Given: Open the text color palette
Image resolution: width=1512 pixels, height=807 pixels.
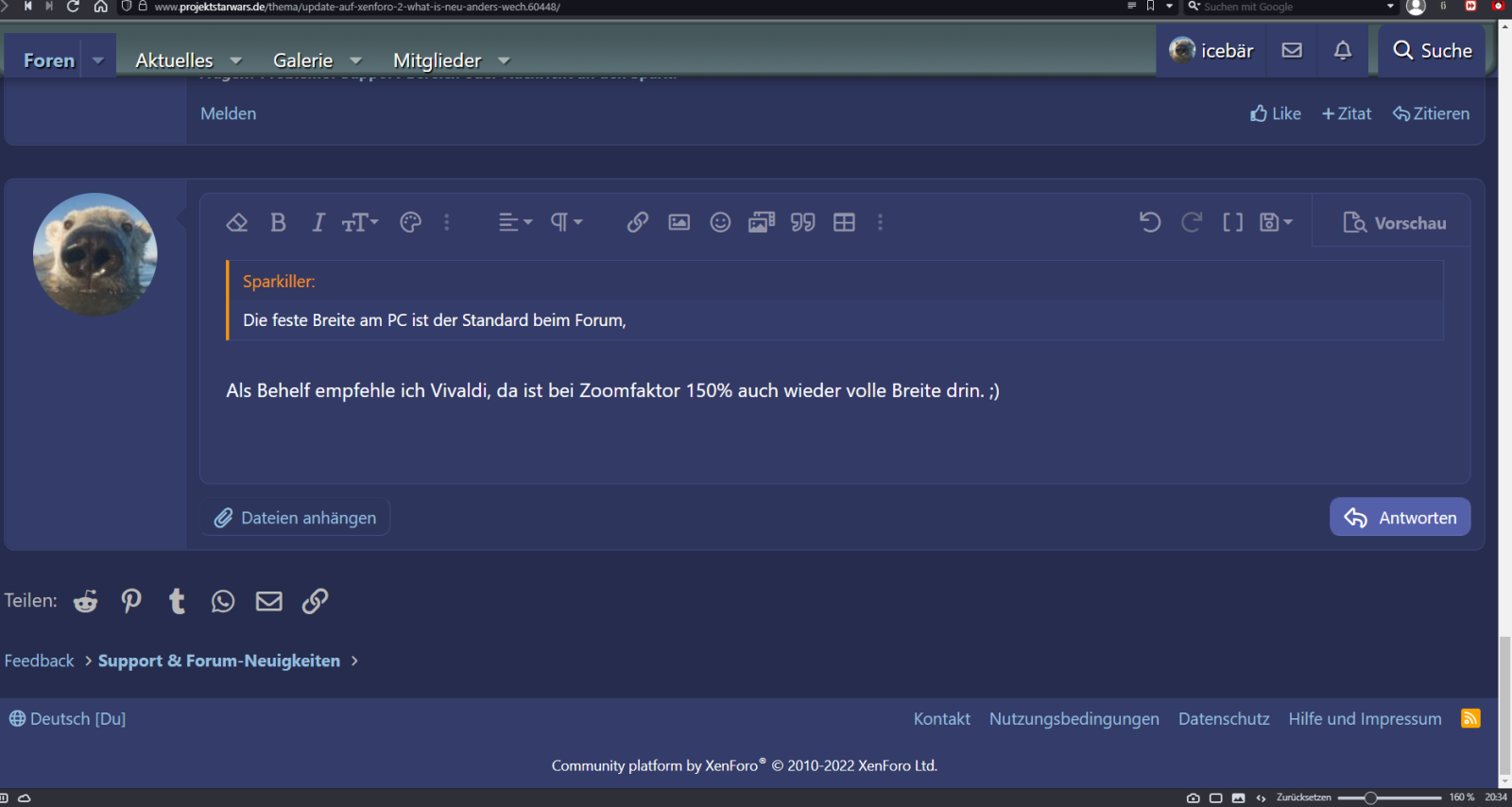Looking at the screenshot, I should click(410, 223).
